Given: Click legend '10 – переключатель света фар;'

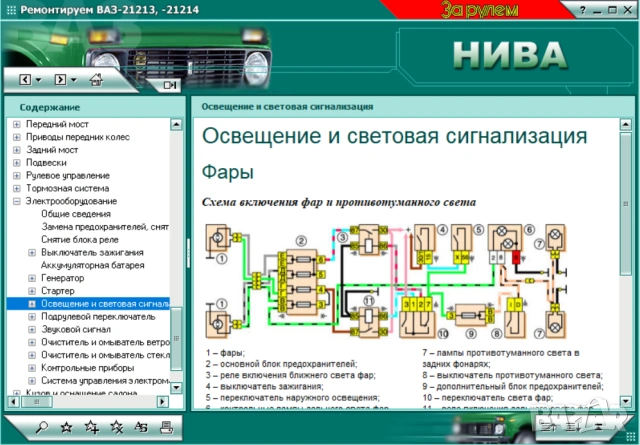Looking at the screenshot, I should click(x=488, y=398).
